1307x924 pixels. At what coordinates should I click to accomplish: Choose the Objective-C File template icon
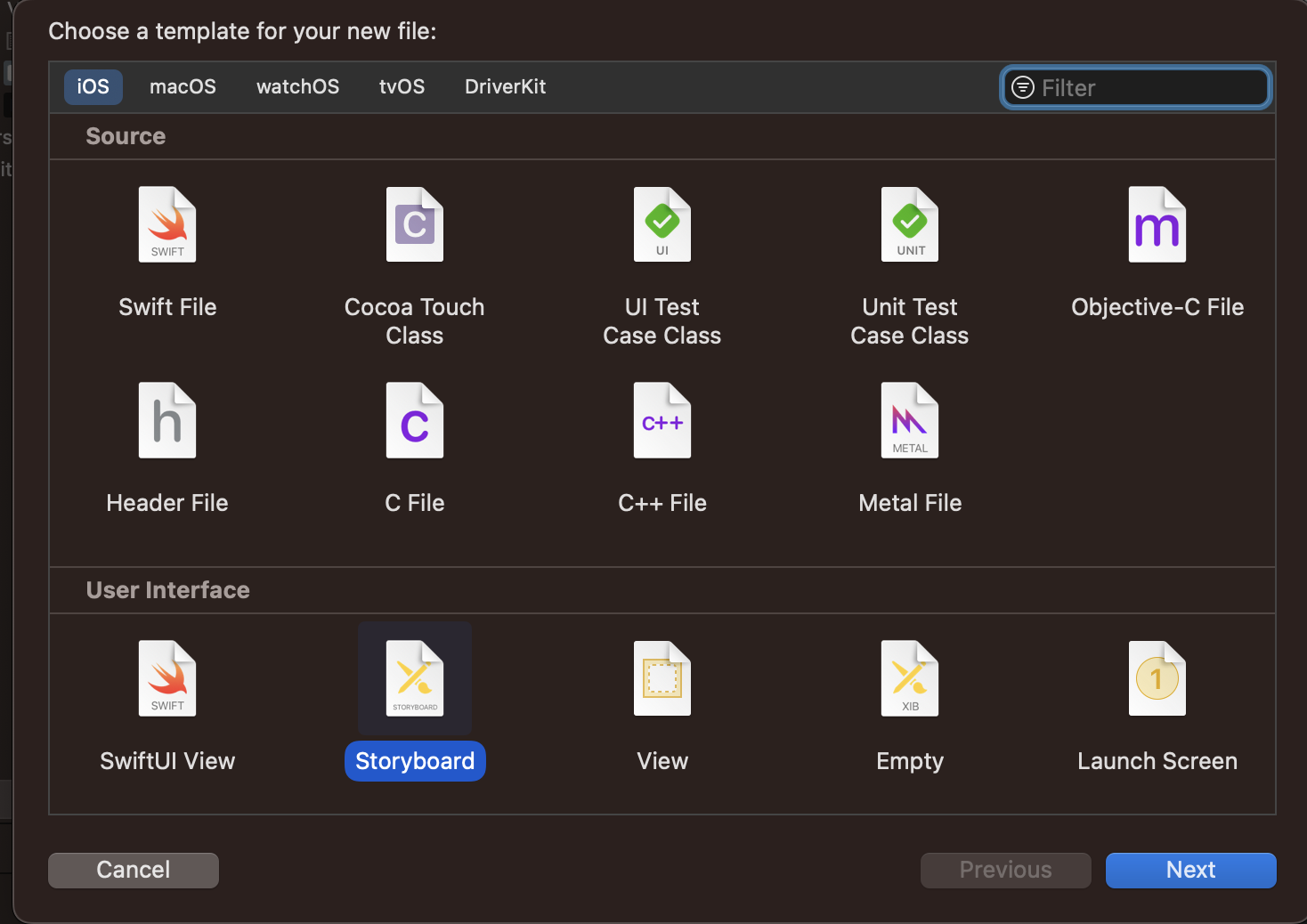tap(1157, 224)
